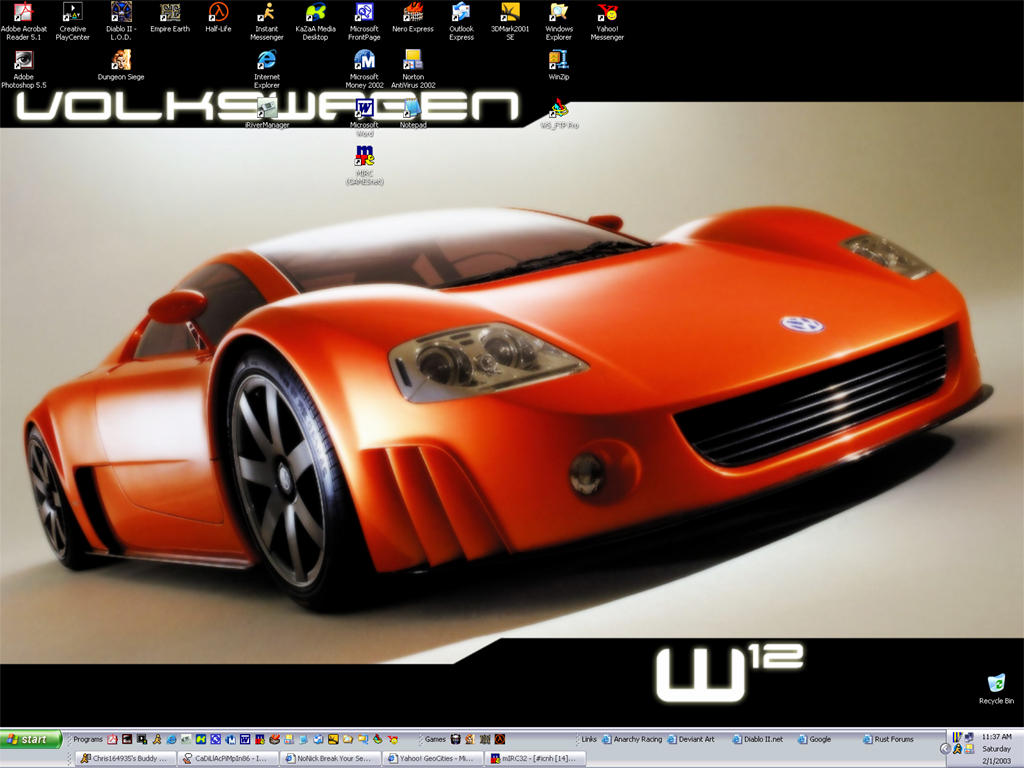Click Nero flame icon in Programs toolbar

click(274, 739)
